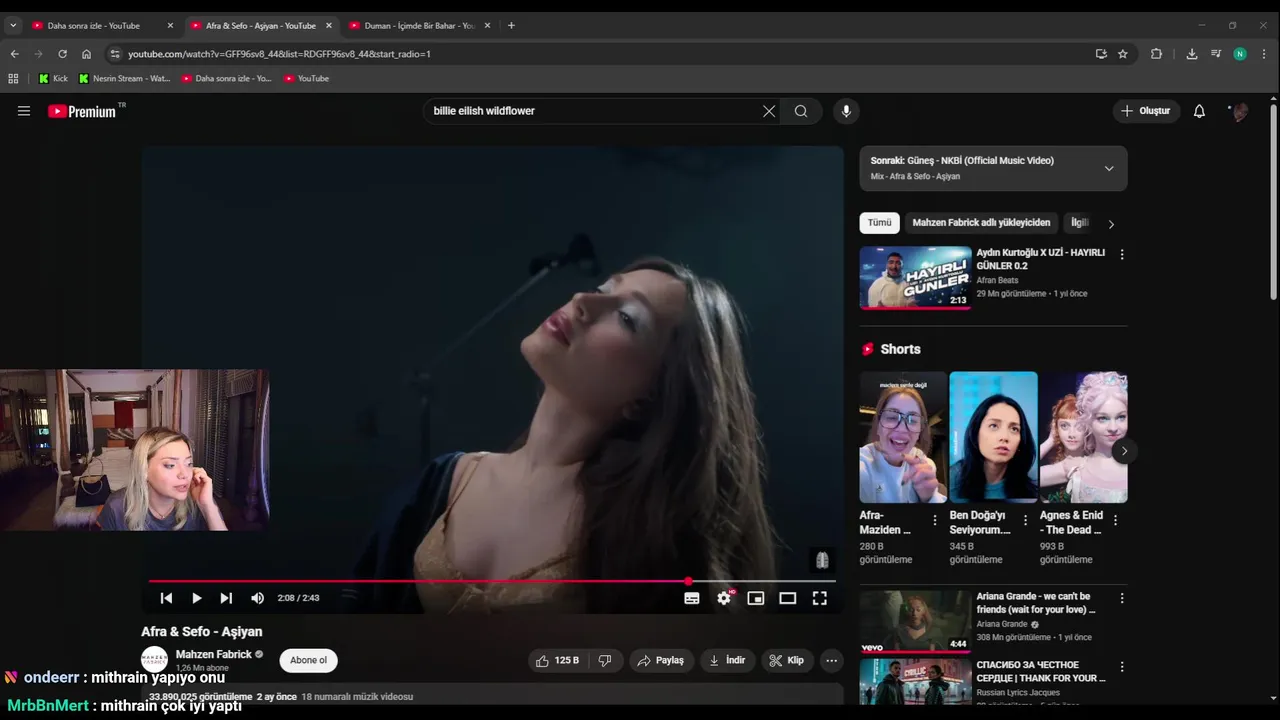Create a clip with Klip button
The image size is (1280, 720).
click(786, 660)
